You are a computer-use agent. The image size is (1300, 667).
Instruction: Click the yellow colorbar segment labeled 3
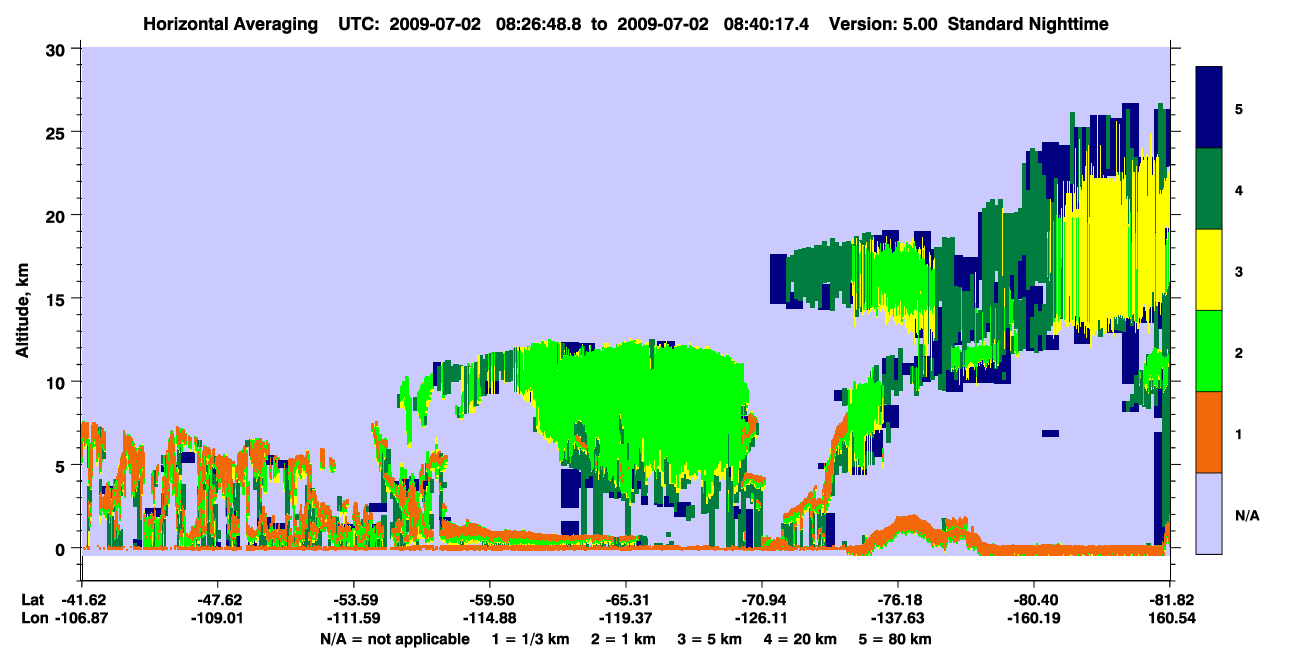coord(1209,270)
